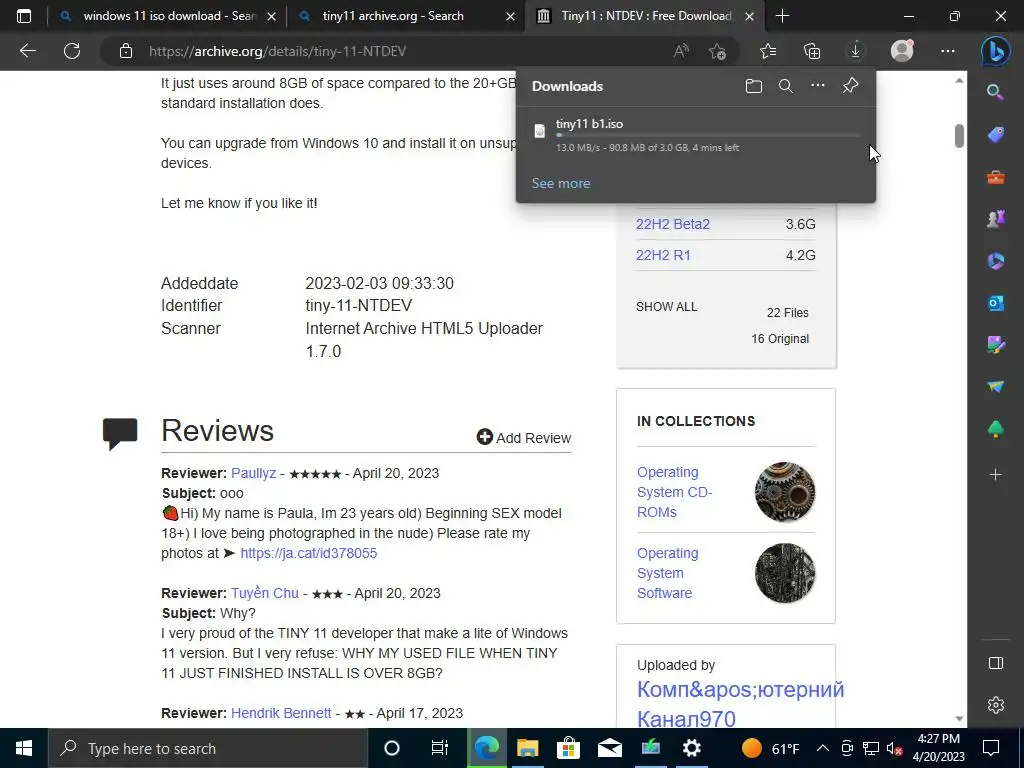Search downloads with magnifier icon
The image size is (1024, 768).
point(786,86)
